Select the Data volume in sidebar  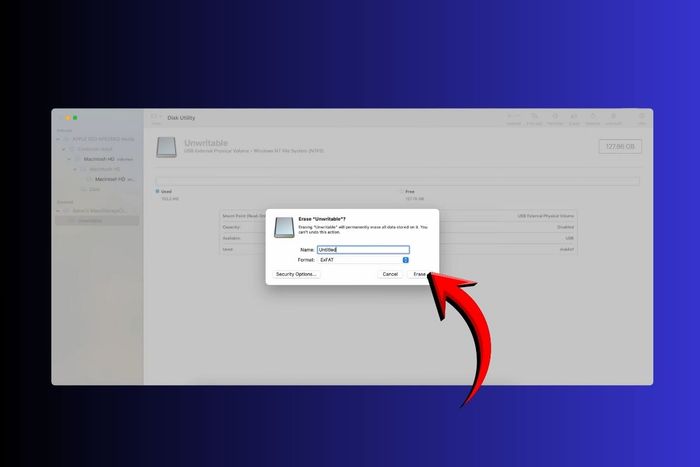97,189
